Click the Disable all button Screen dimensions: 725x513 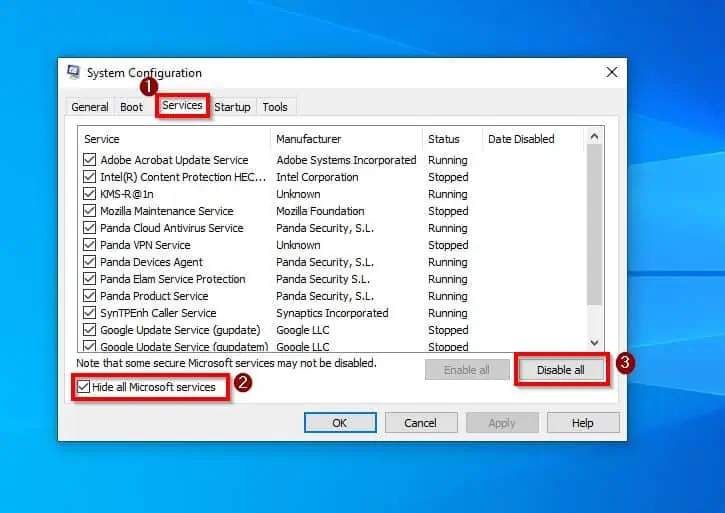pyautogui.click(x=560, y=370)
